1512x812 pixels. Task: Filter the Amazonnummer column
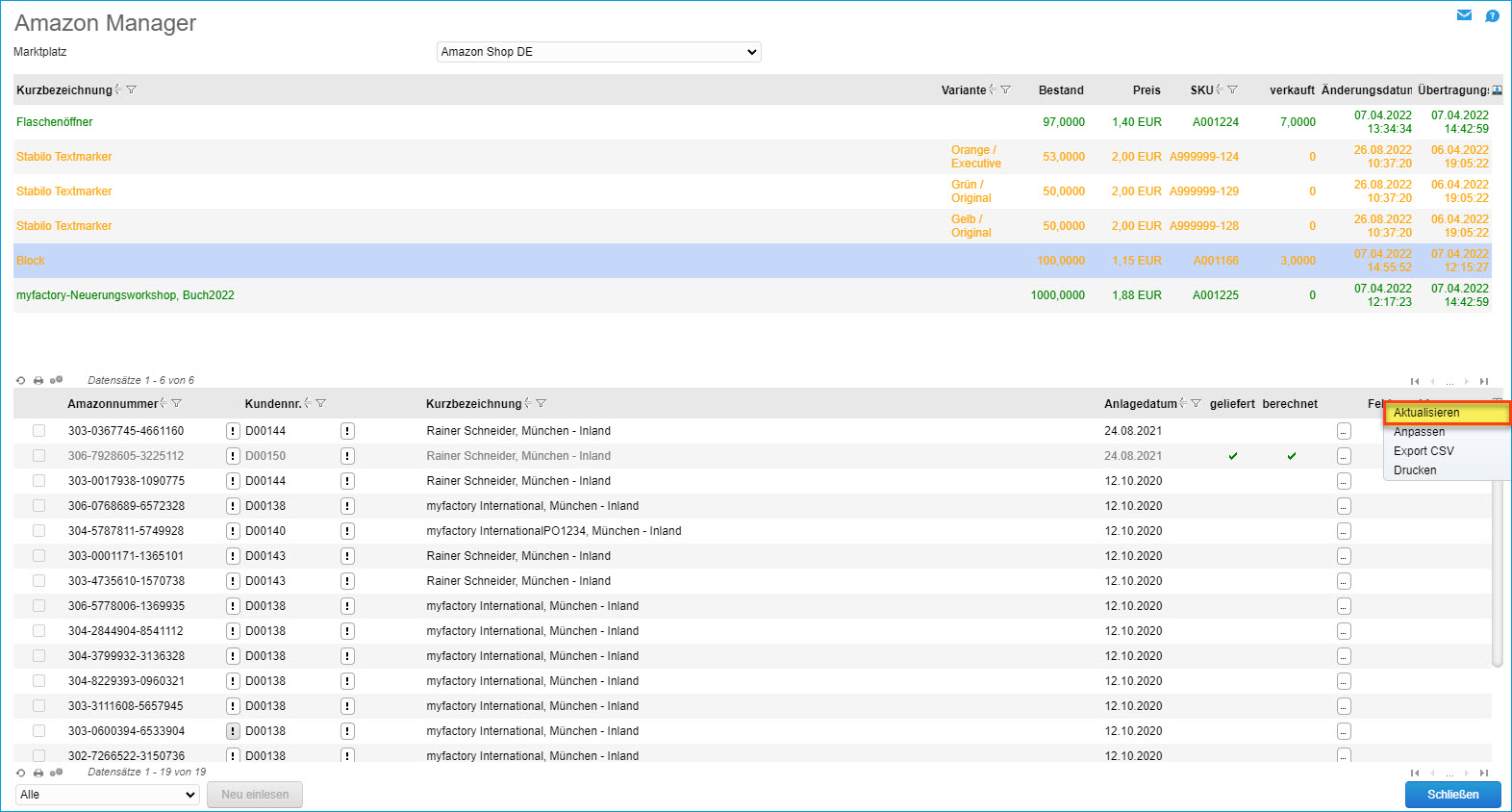coord(177,404)
